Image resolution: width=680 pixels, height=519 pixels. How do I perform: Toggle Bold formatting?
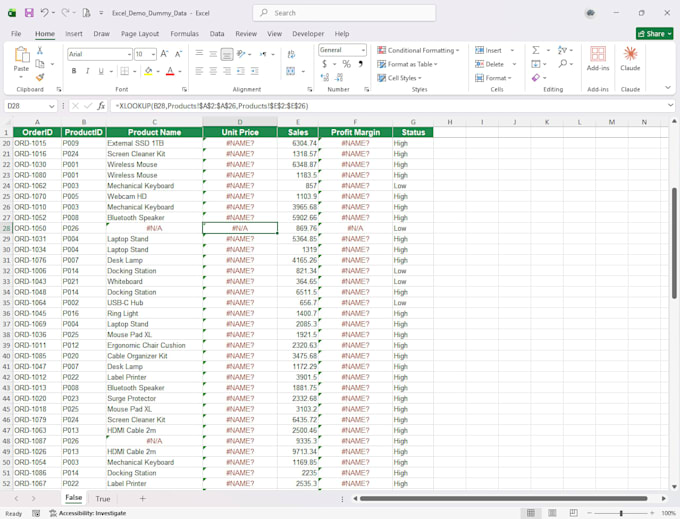[74, 71]
